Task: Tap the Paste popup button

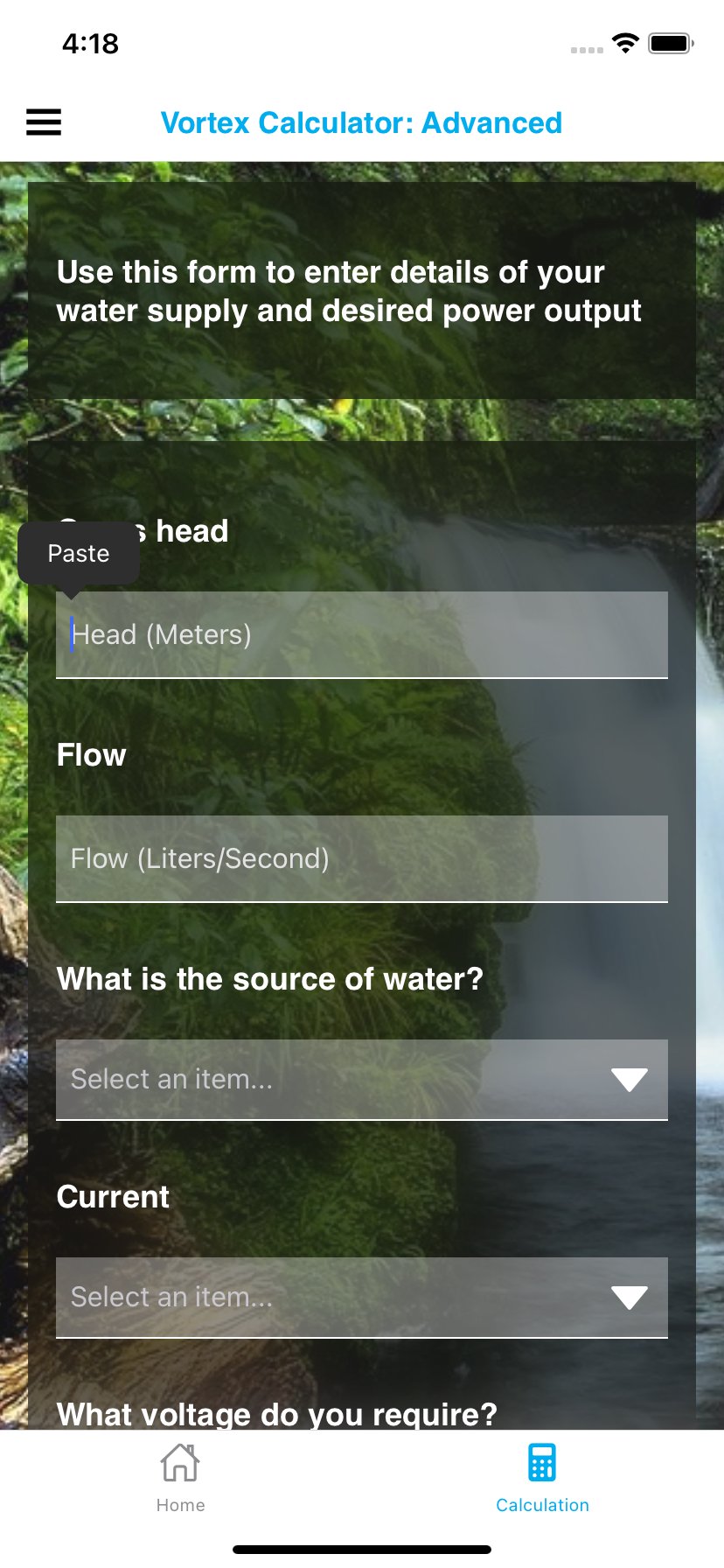Action: point(78,553)
